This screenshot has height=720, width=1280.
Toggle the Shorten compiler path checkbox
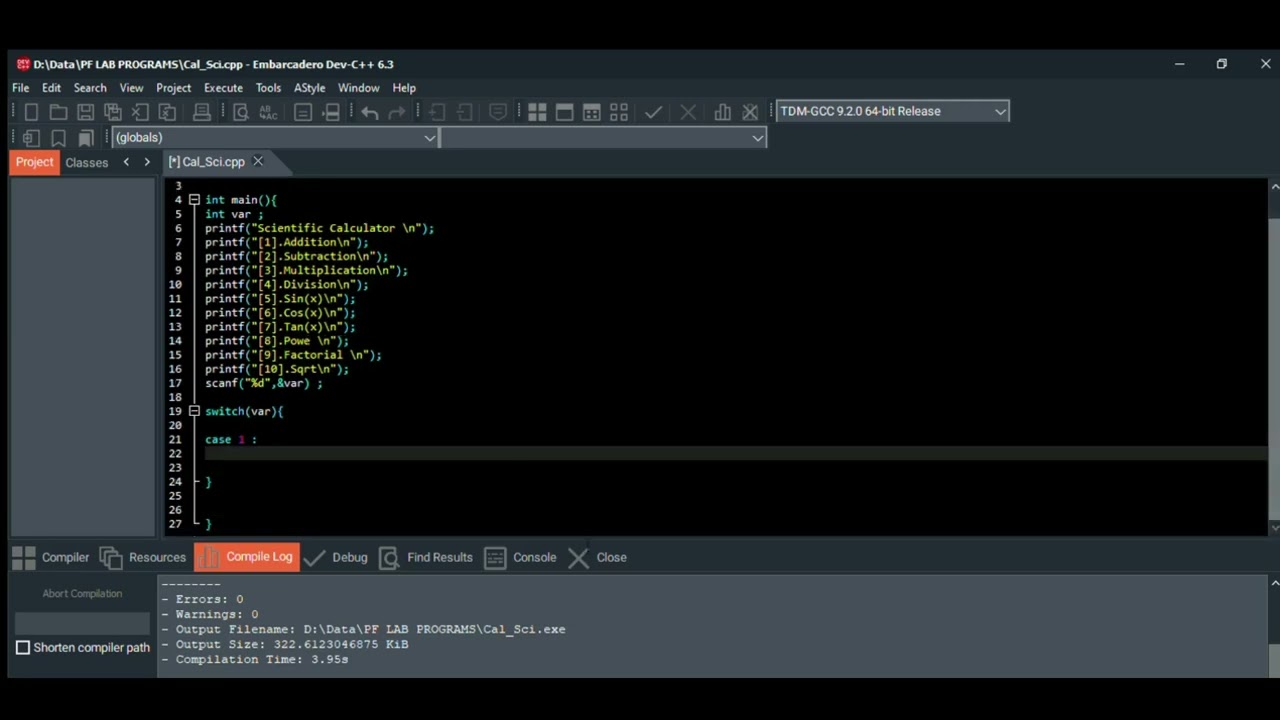[23, 648]
